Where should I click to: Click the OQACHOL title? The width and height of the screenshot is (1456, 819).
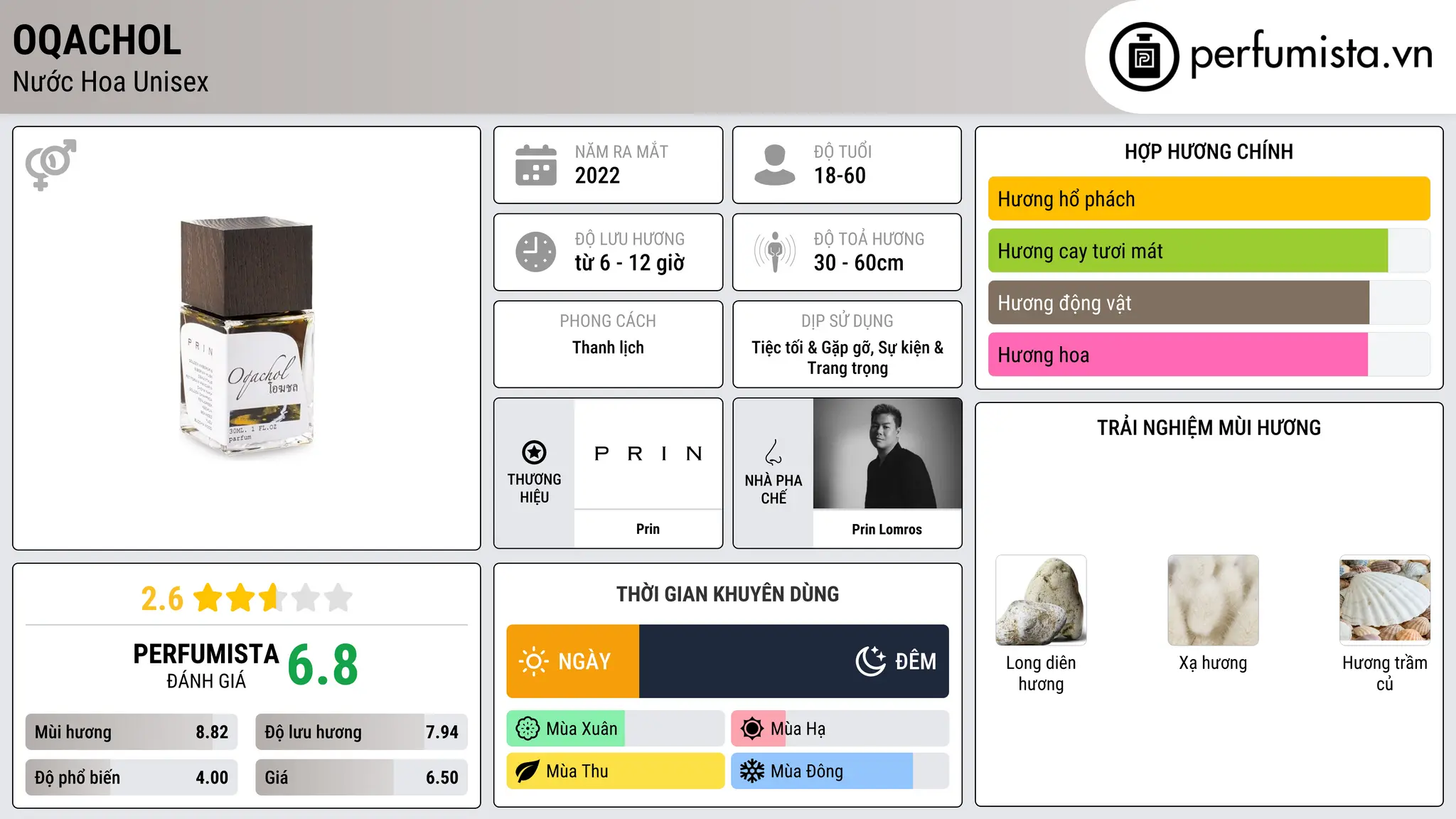pos(97,40)
